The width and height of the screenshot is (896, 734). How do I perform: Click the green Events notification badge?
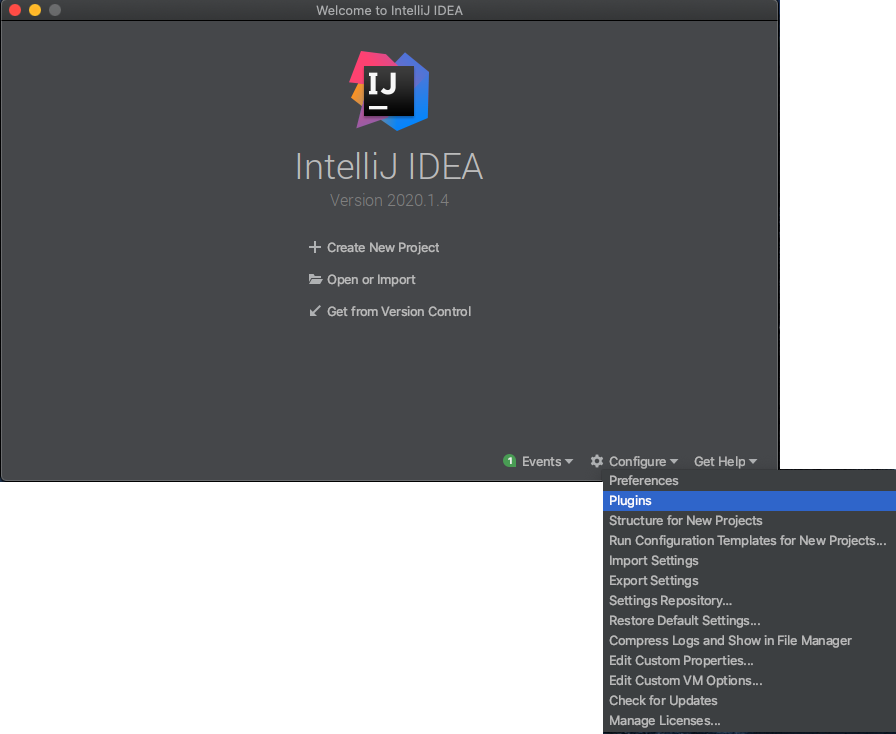[x=509, y=461]
